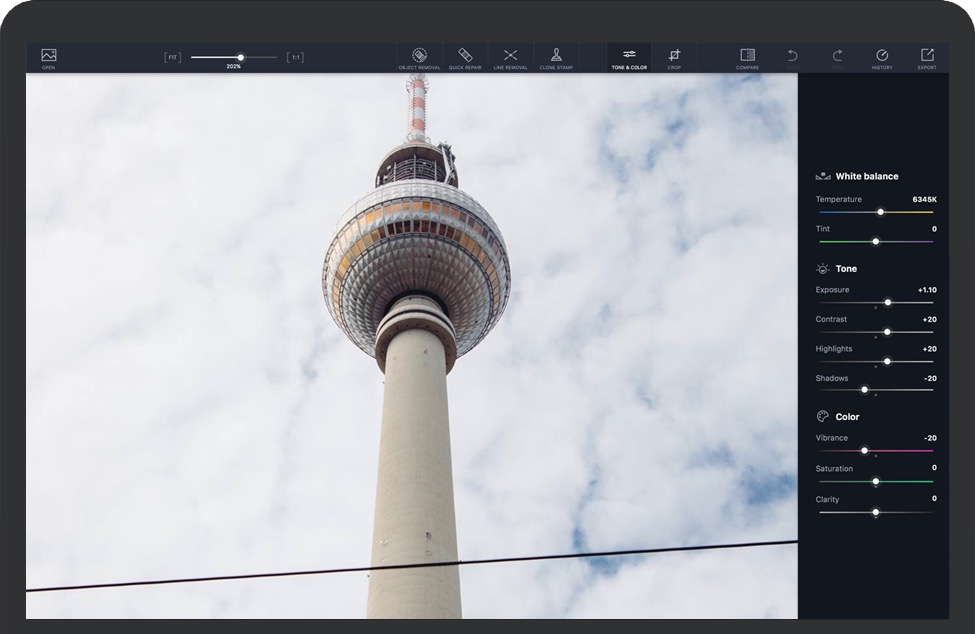975x634 pixels.
Task: Choose the Line Removal tool
Action: coord(510,57)
